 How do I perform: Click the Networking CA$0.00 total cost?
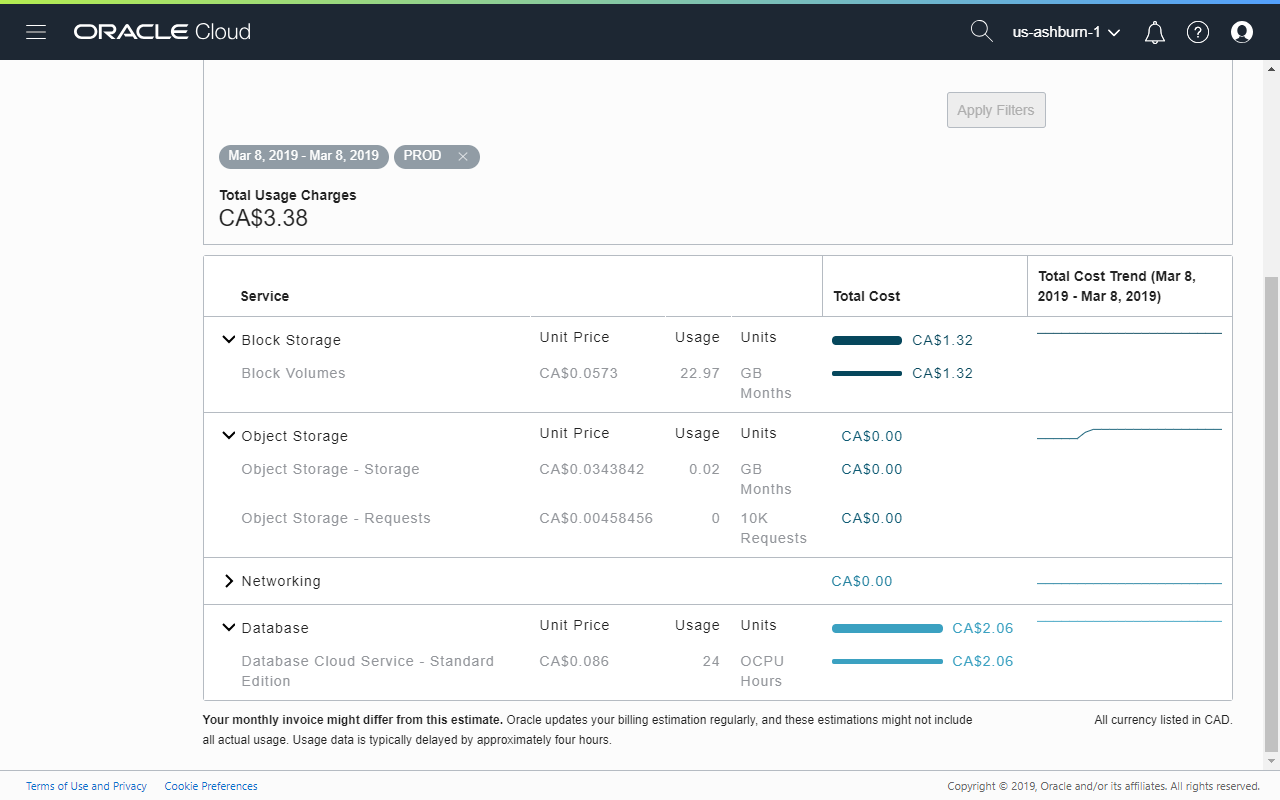[862, 581]
